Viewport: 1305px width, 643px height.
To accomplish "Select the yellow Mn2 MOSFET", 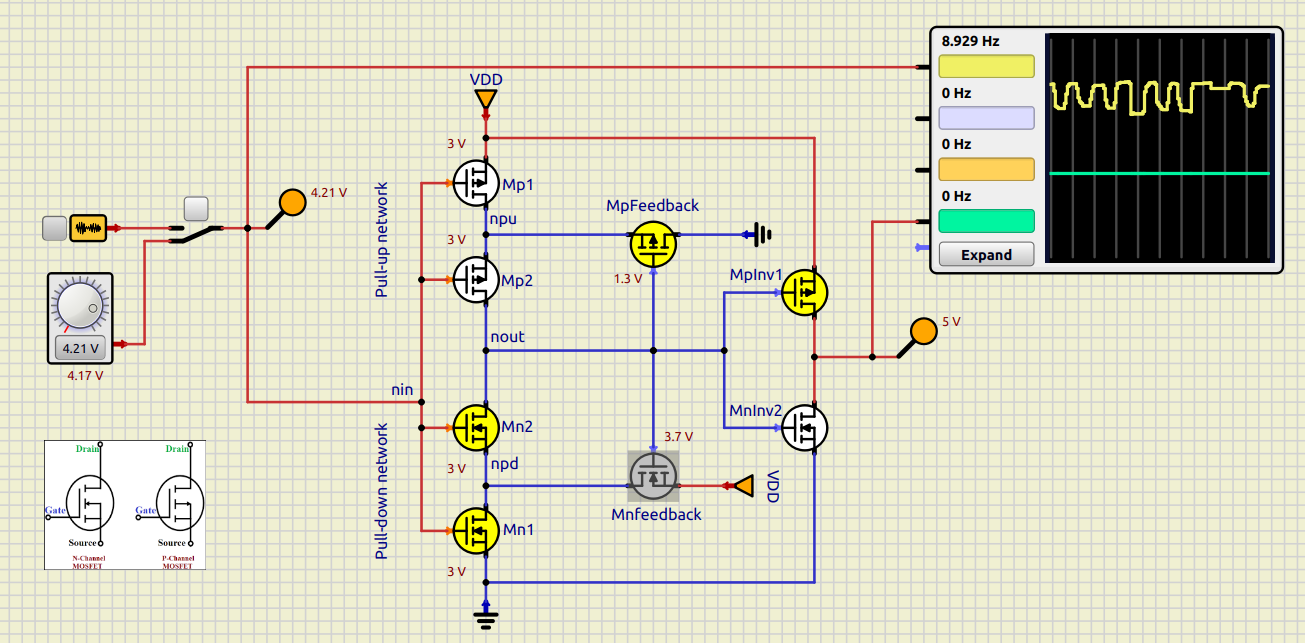I will [477, 427].
